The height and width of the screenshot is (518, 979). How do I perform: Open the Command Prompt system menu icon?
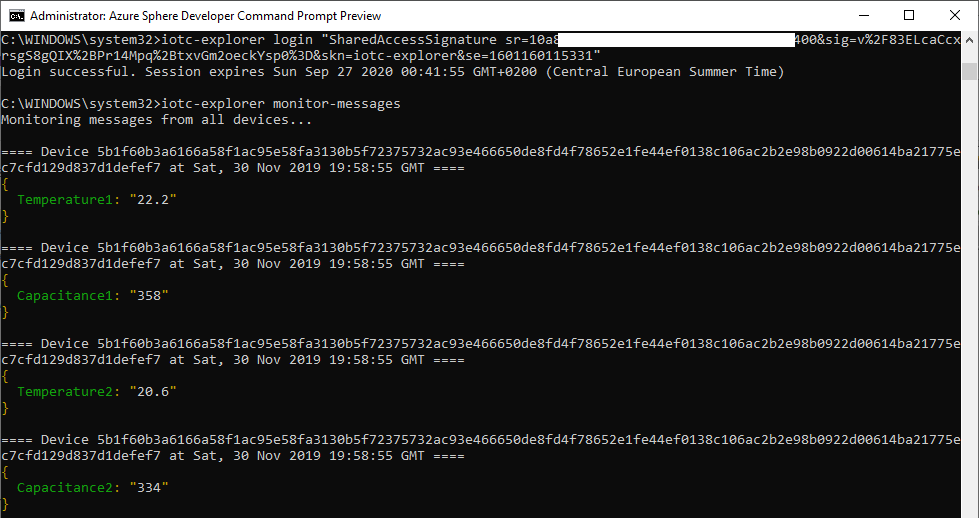14,16
